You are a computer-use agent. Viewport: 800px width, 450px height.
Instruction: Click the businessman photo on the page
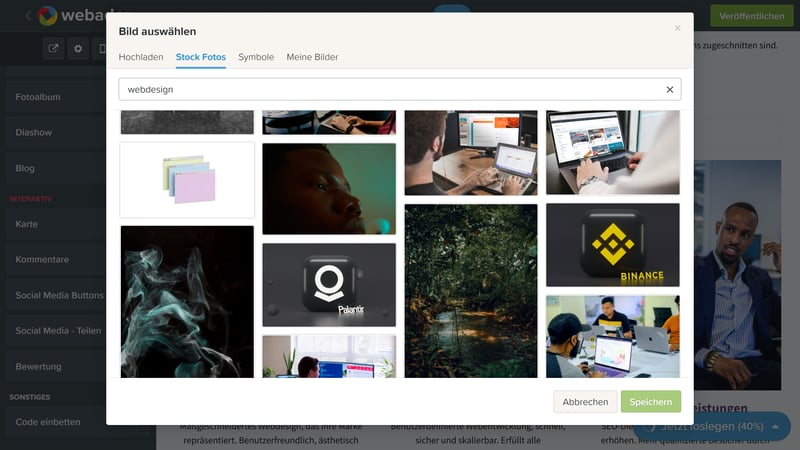coord(737,276)
